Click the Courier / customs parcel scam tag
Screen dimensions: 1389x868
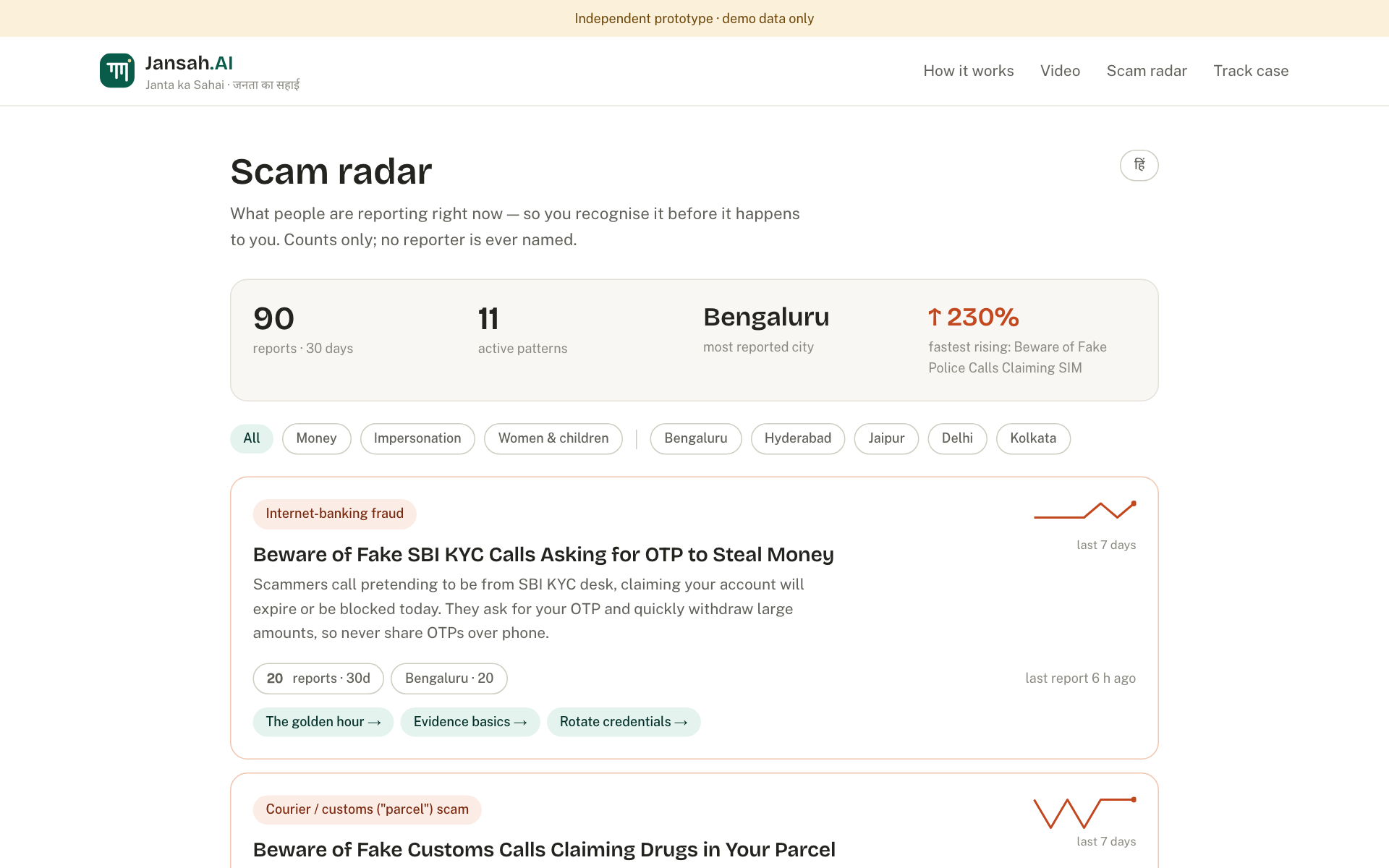[x=367, y=809]
